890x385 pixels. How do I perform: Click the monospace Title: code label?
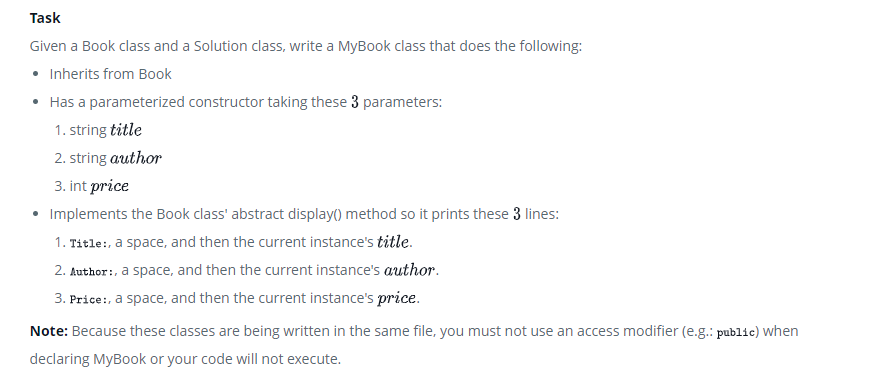pyautogui.click(x=89, y=244)
